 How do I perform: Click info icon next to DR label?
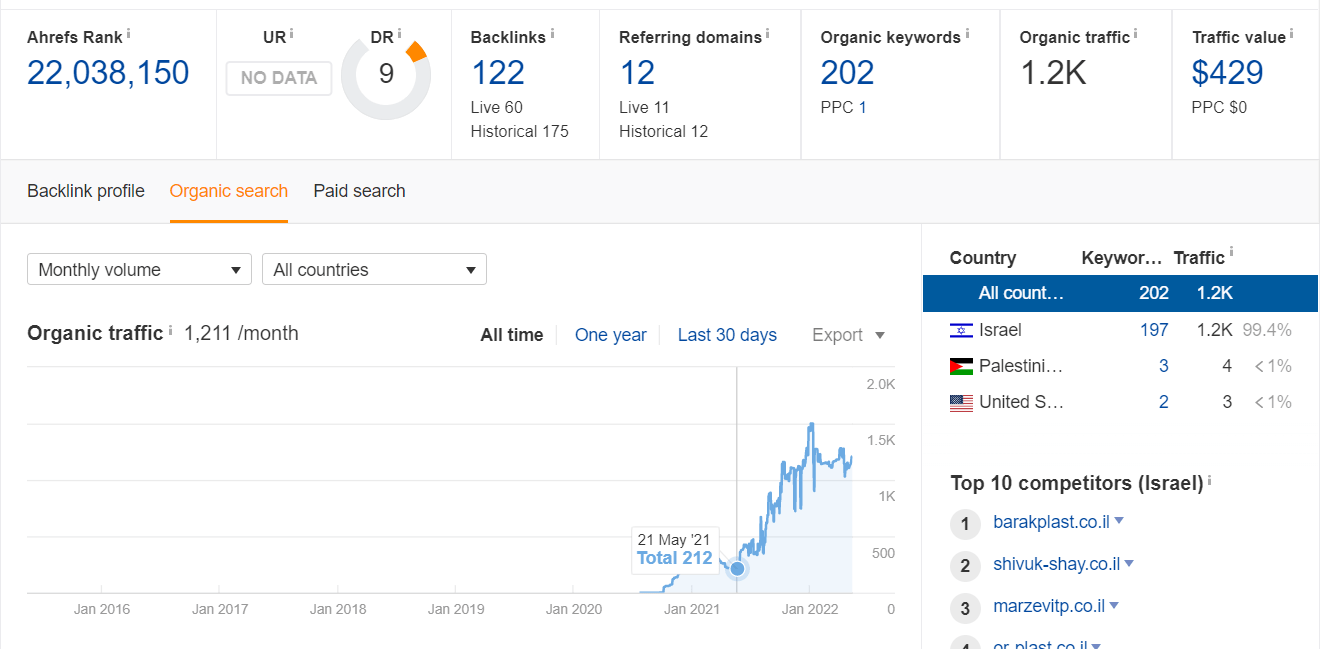tap(401, 34)
